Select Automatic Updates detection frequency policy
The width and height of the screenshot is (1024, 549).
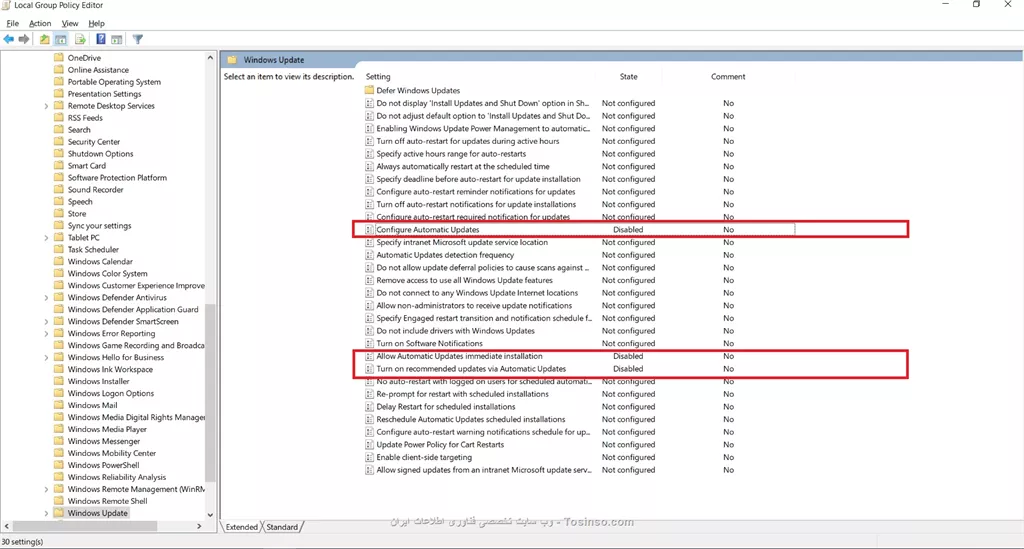point(445,255)
